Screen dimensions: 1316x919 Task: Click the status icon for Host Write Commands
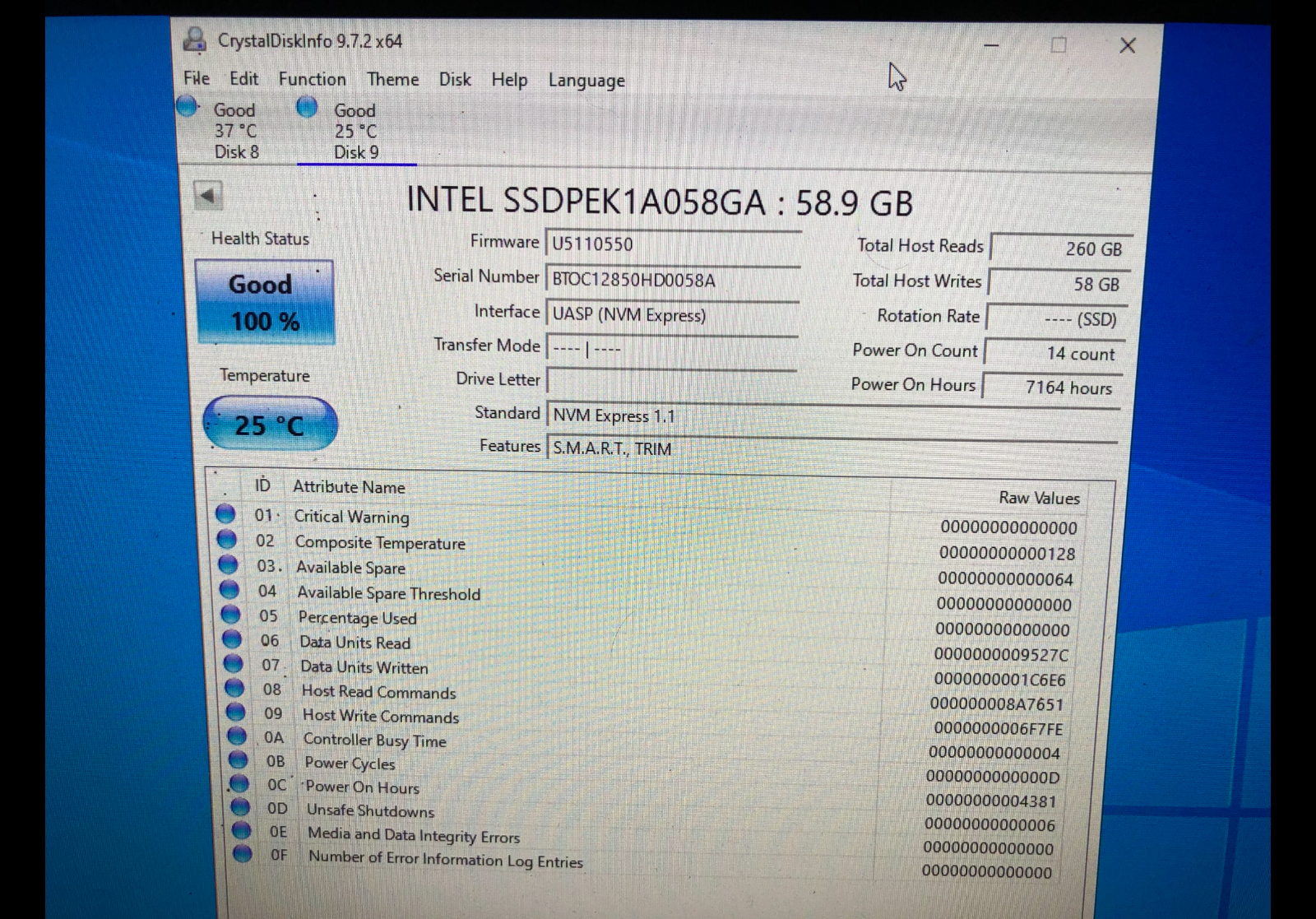coord(236,712)
